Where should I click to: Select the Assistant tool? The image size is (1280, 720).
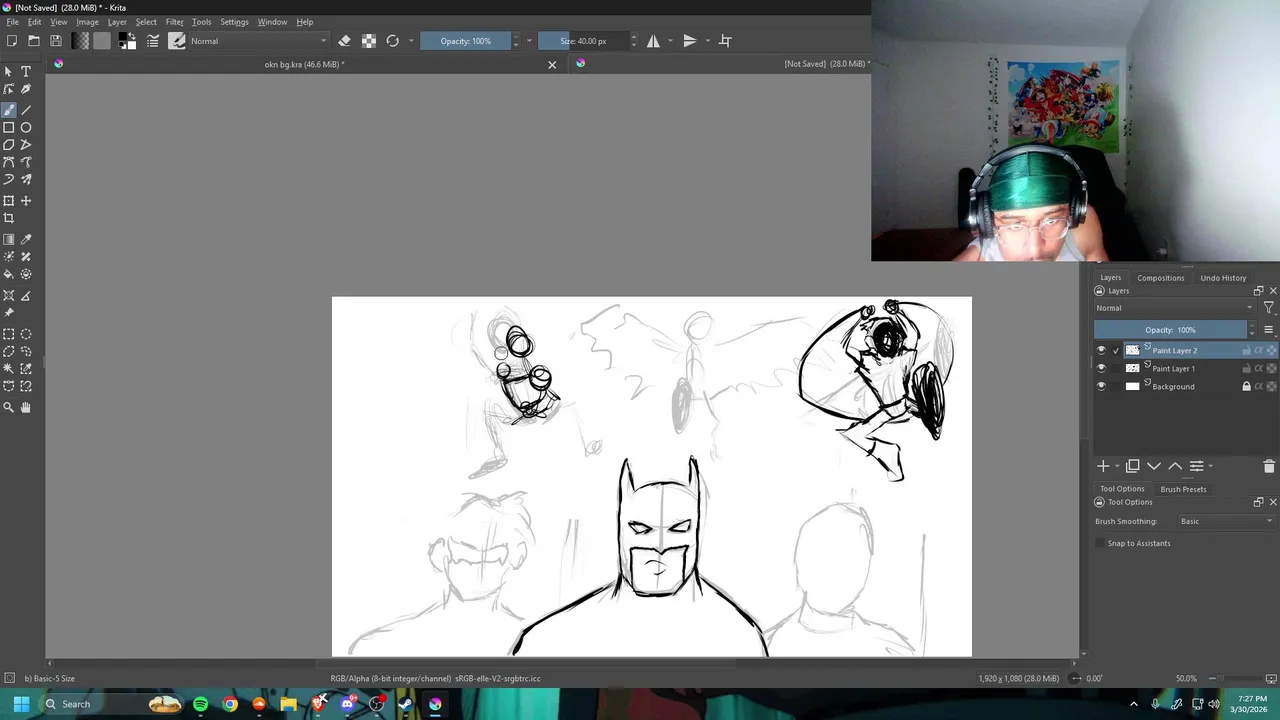(9, 296)
